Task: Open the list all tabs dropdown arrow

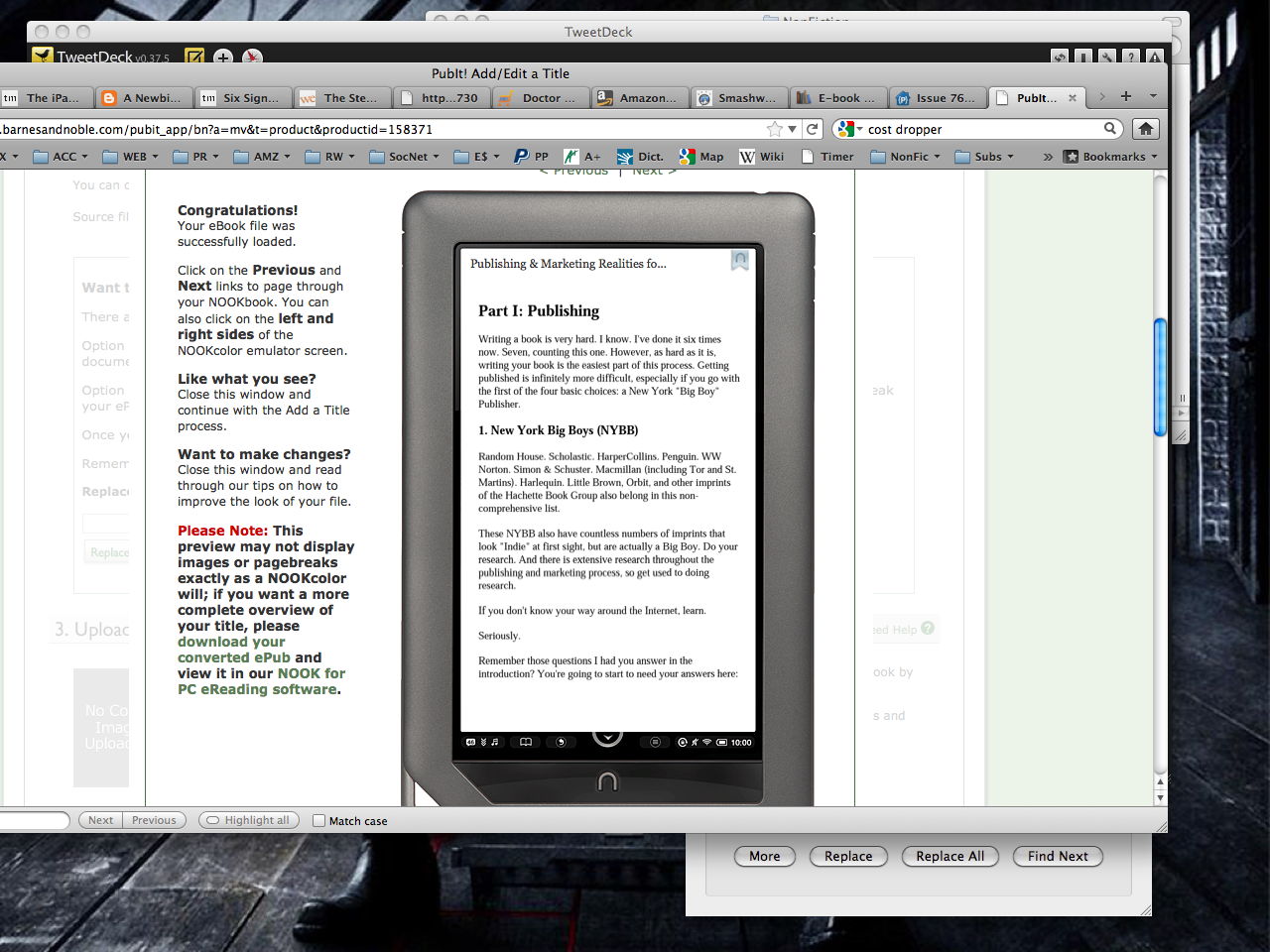Action: [1153, 96]
